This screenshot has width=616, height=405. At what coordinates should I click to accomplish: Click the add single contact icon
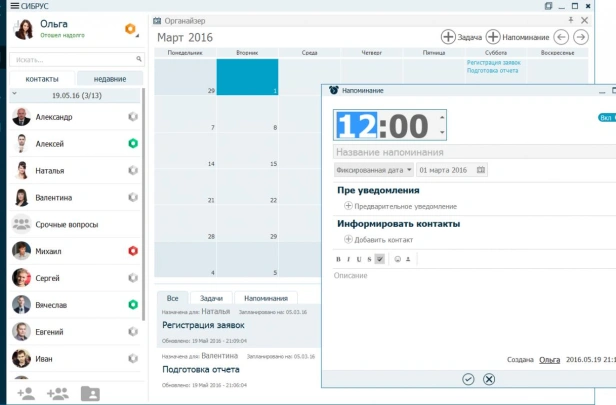point(26,393)
